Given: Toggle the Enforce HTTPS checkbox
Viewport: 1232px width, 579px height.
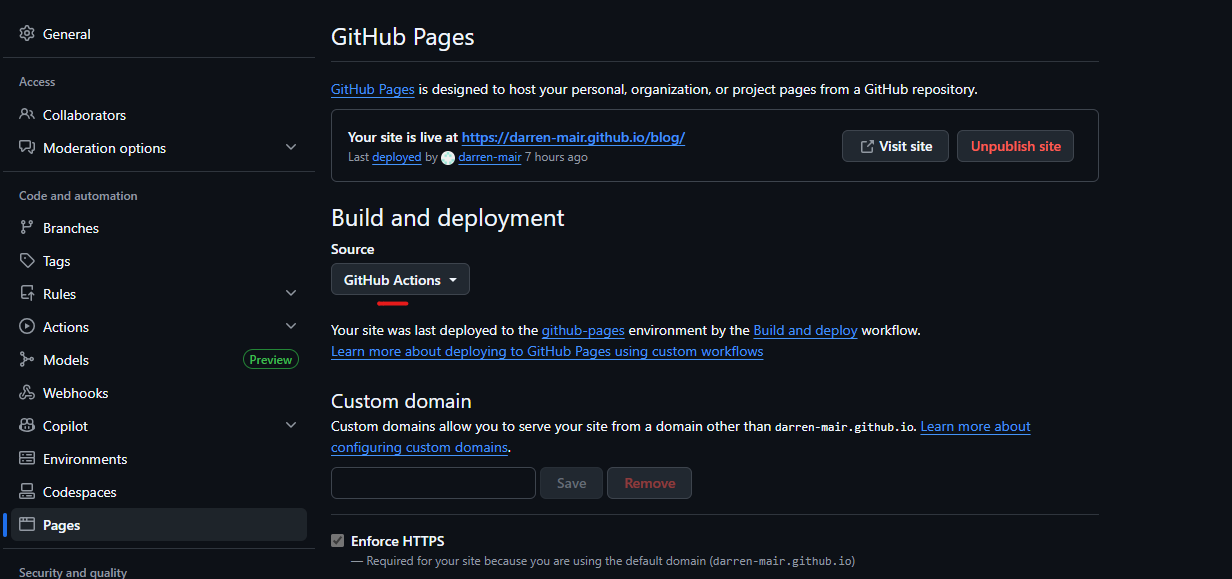Looking at the screenshot, I should coord(338,541).
